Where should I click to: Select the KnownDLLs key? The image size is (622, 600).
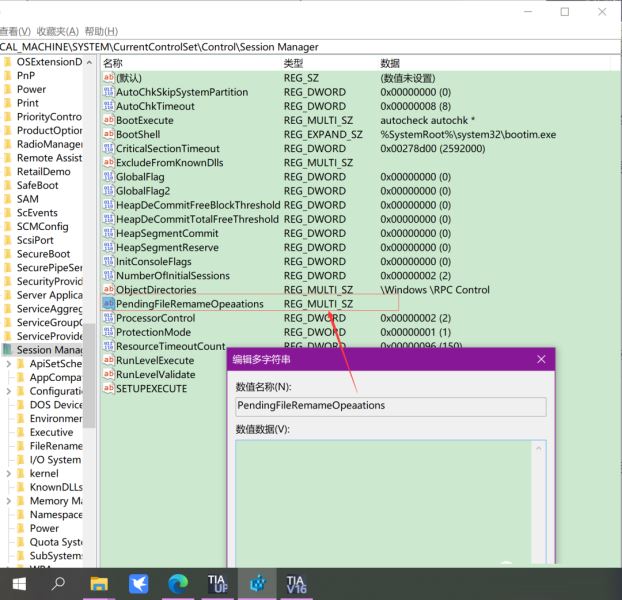pyautogui.click(x=56, y=487)
